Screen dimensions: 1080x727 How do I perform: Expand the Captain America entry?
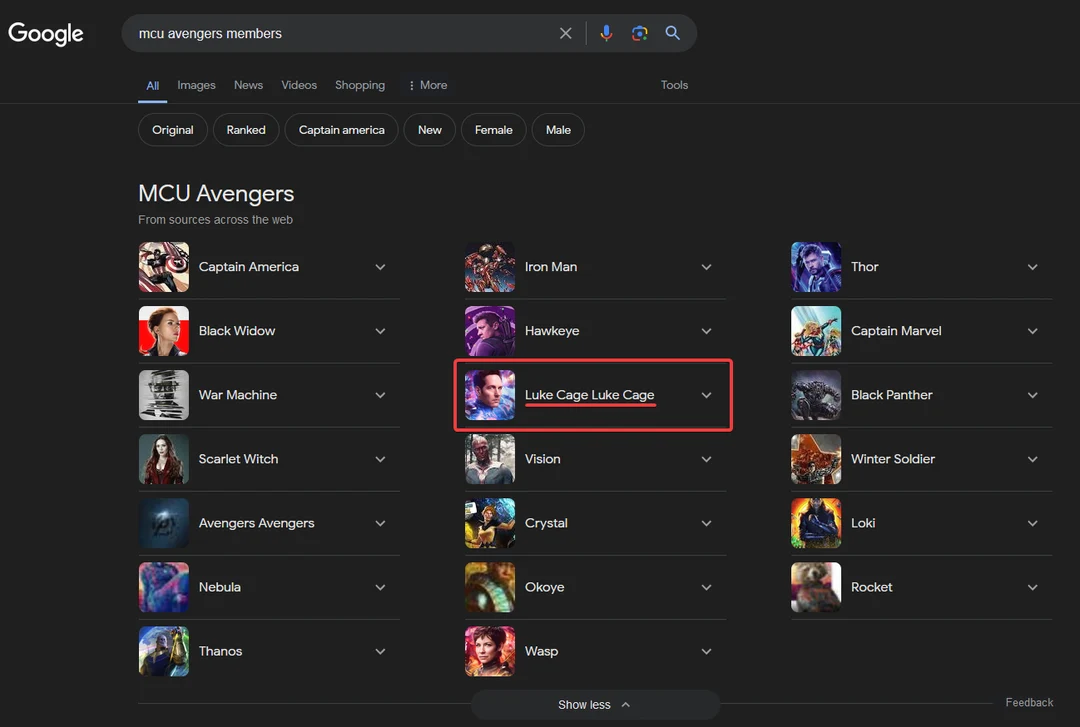(380, 267)
